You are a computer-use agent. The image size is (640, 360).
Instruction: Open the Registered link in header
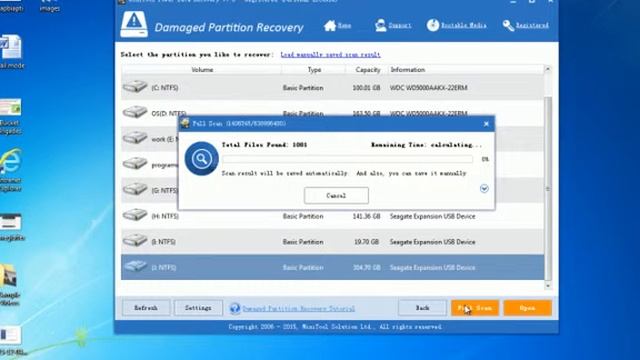pos(532,25)
